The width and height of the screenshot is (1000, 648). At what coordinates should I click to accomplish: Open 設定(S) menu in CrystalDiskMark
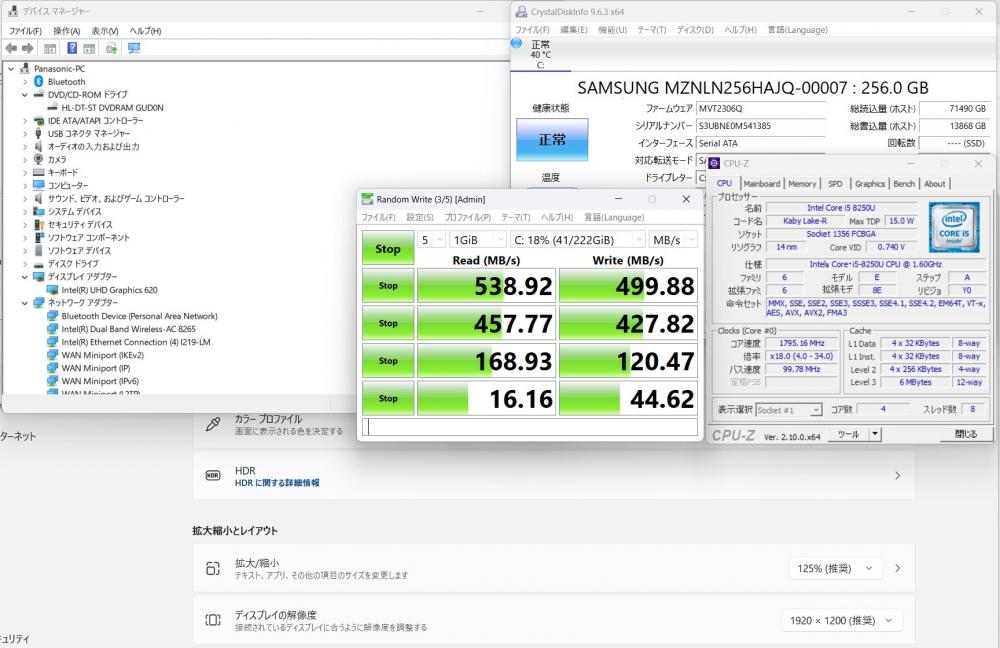[420, 217]
